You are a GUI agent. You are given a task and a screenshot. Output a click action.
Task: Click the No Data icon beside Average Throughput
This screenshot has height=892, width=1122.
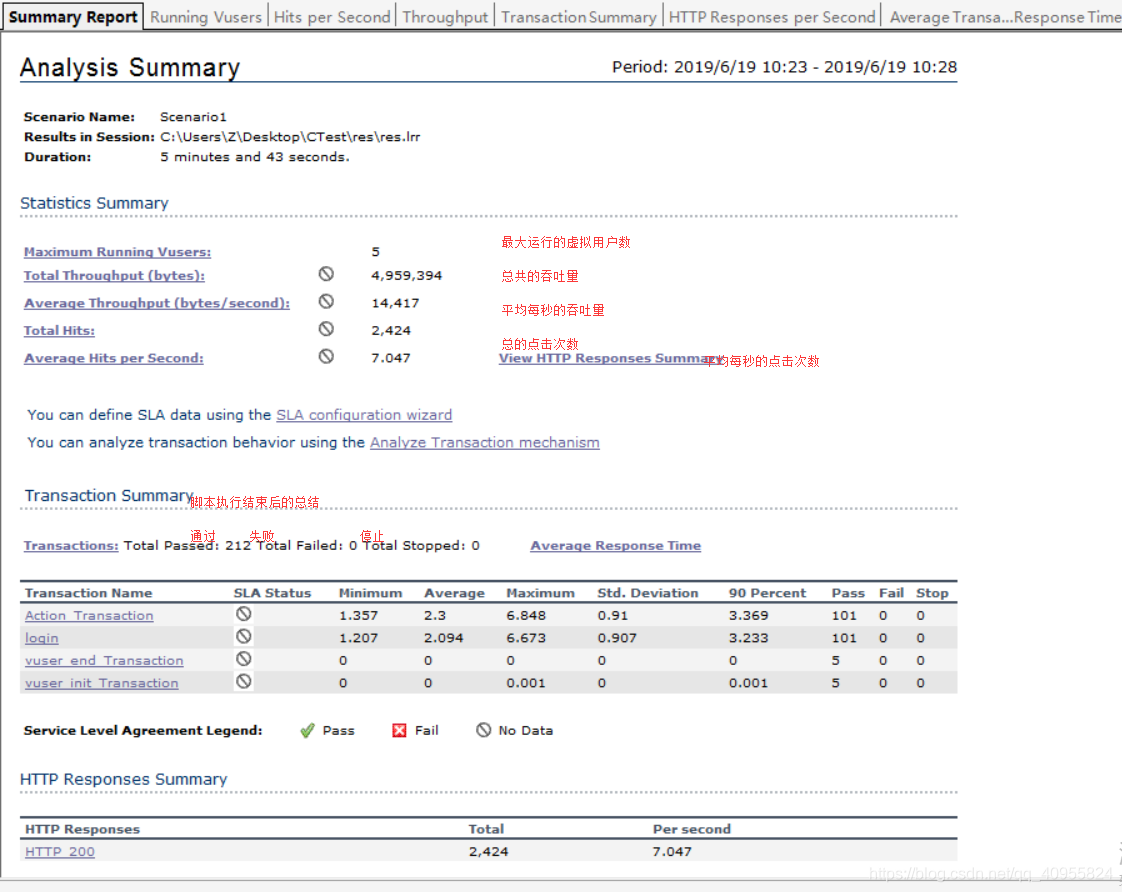(x=326, y=301)
